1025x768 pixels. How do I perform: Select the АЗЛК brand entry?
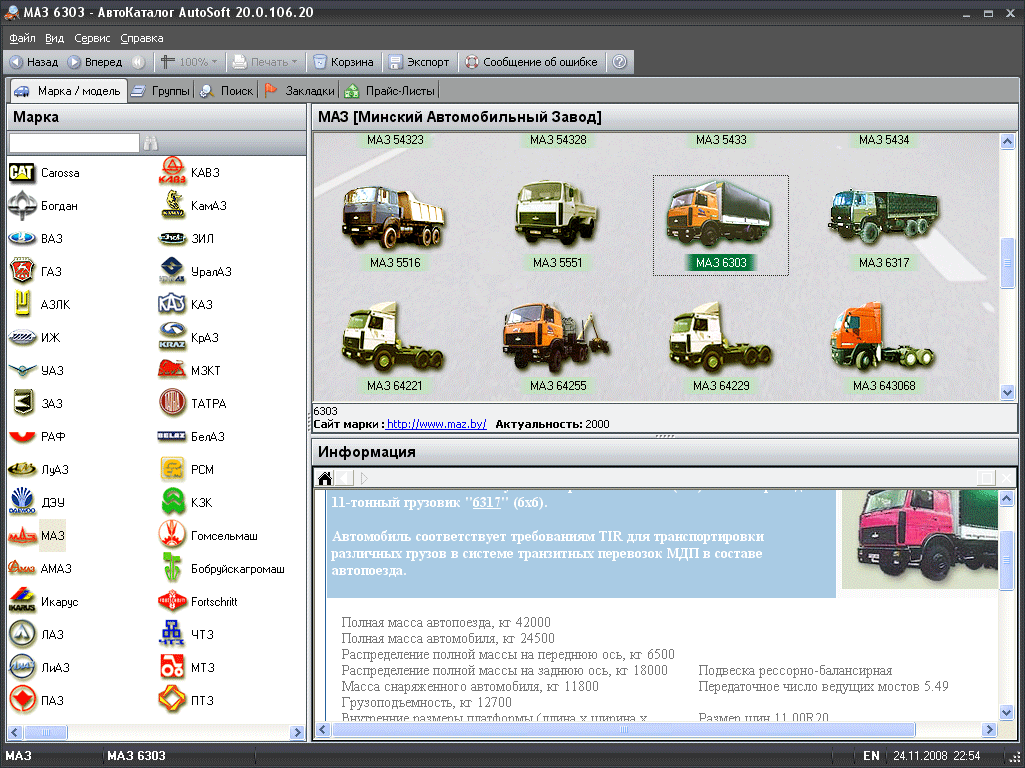tap(40, 305)
